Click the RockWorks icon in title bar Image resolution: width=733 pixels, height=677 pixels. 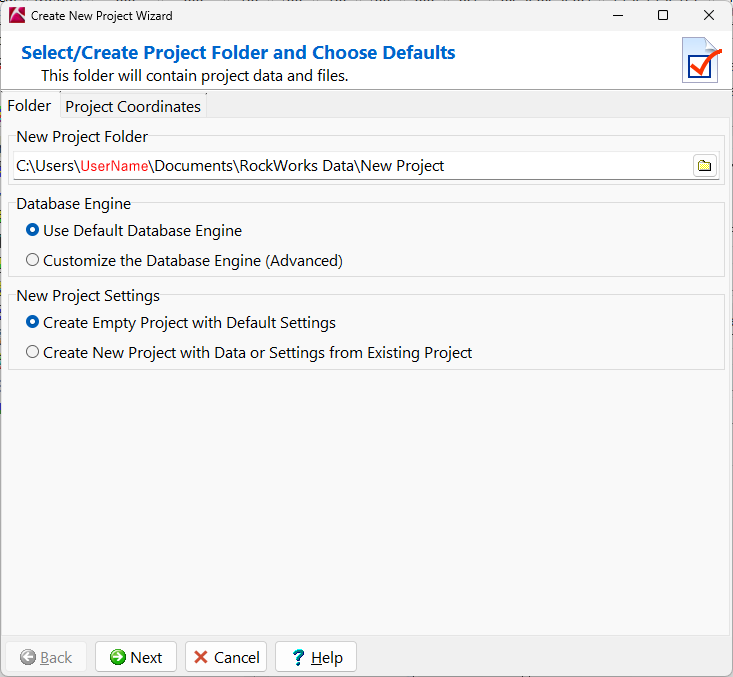pos(16,15)
